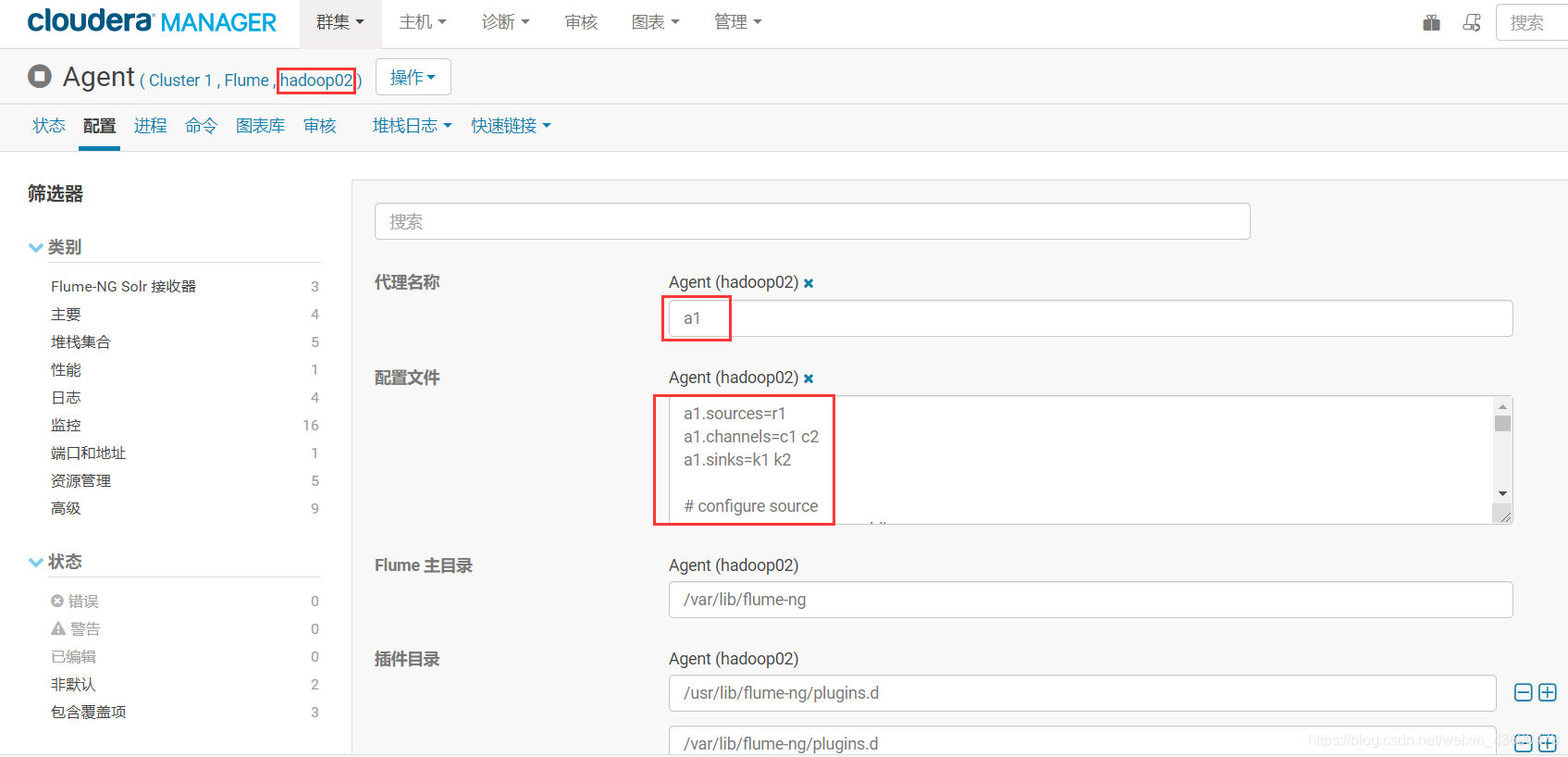Go to 审核 in the top navigation

point(581,22)
